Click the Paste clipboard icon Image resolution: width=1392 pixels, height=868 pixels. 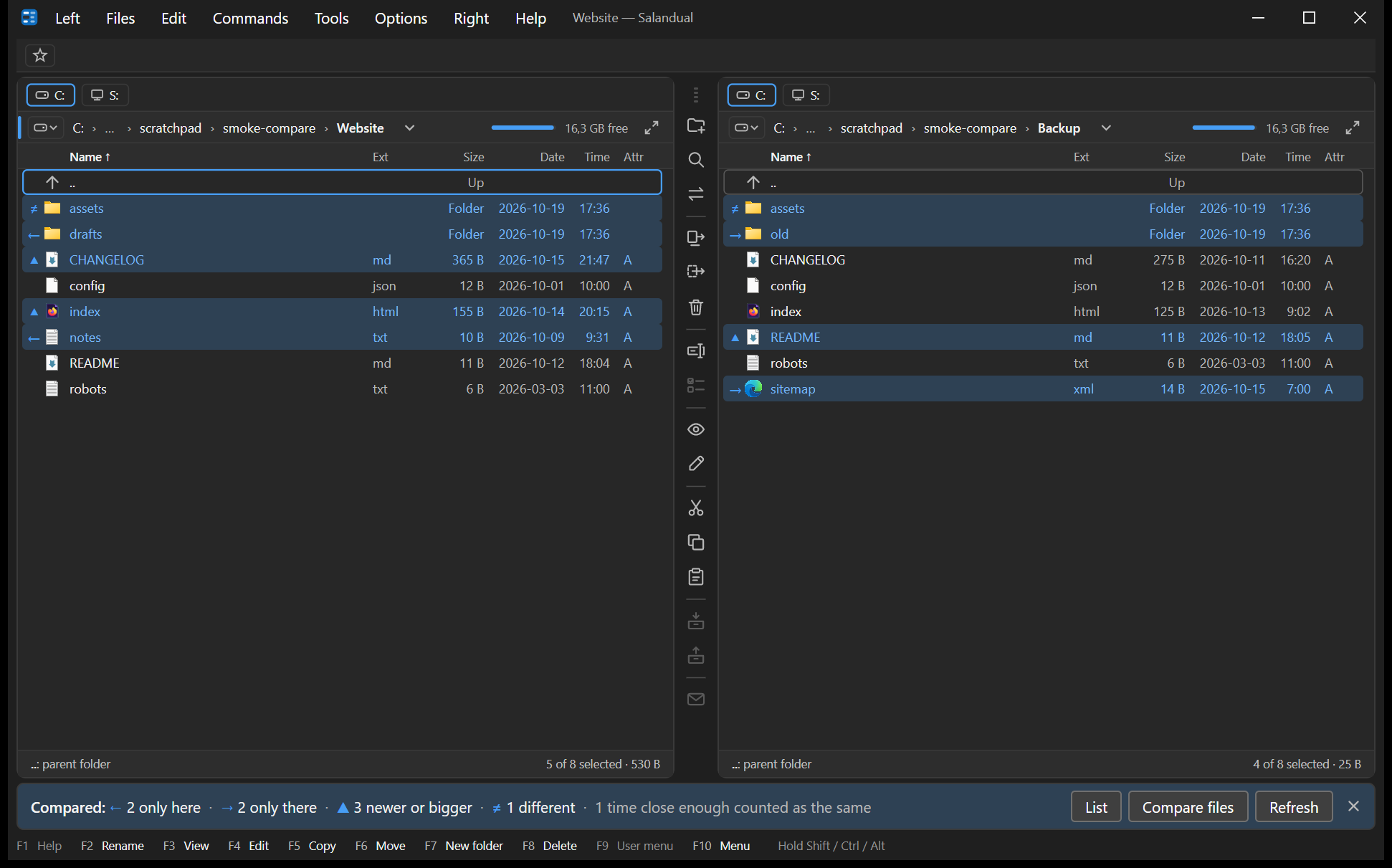(x=696, y=577)
